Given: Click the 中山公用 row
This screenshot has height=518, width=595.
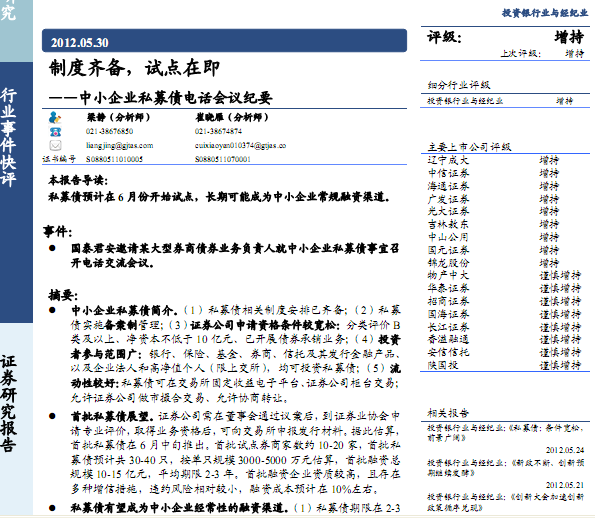Looking at the screenshot, I should (505, 237).
